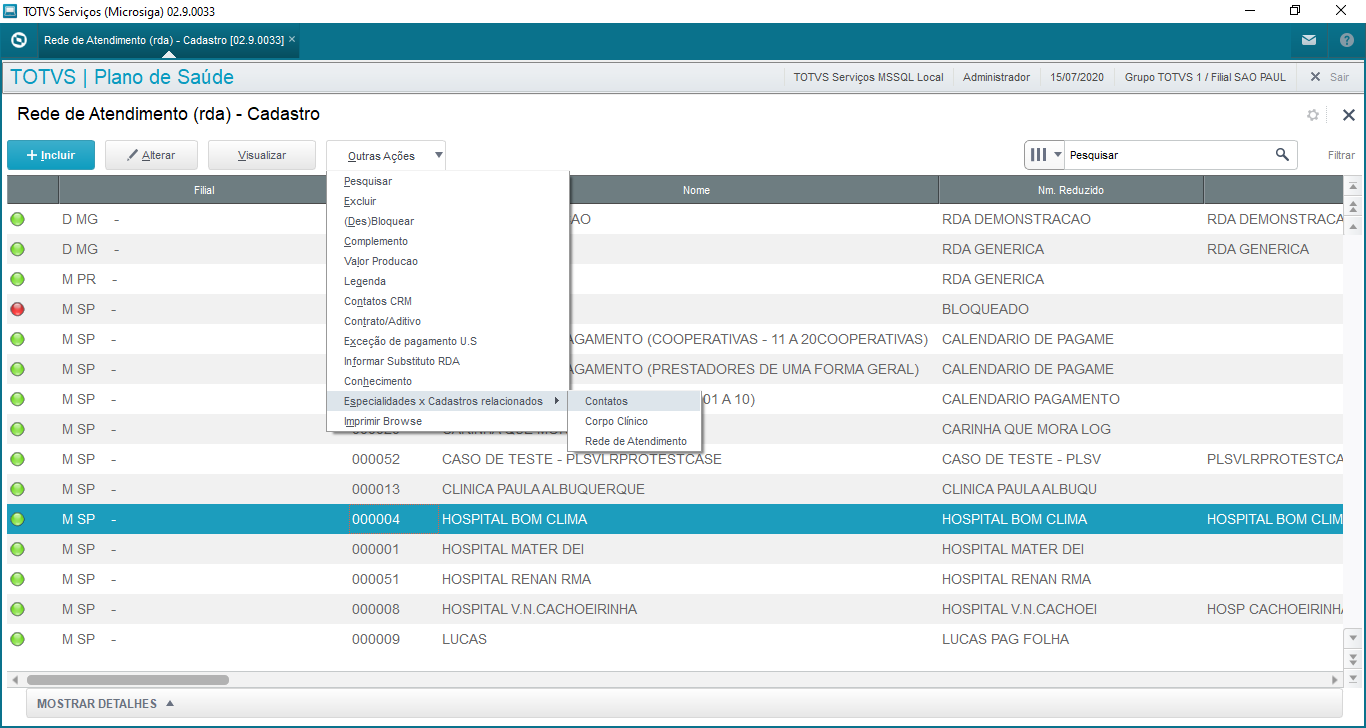
Task: Click Sair to exit the system
Action: tap(1329, 77)
